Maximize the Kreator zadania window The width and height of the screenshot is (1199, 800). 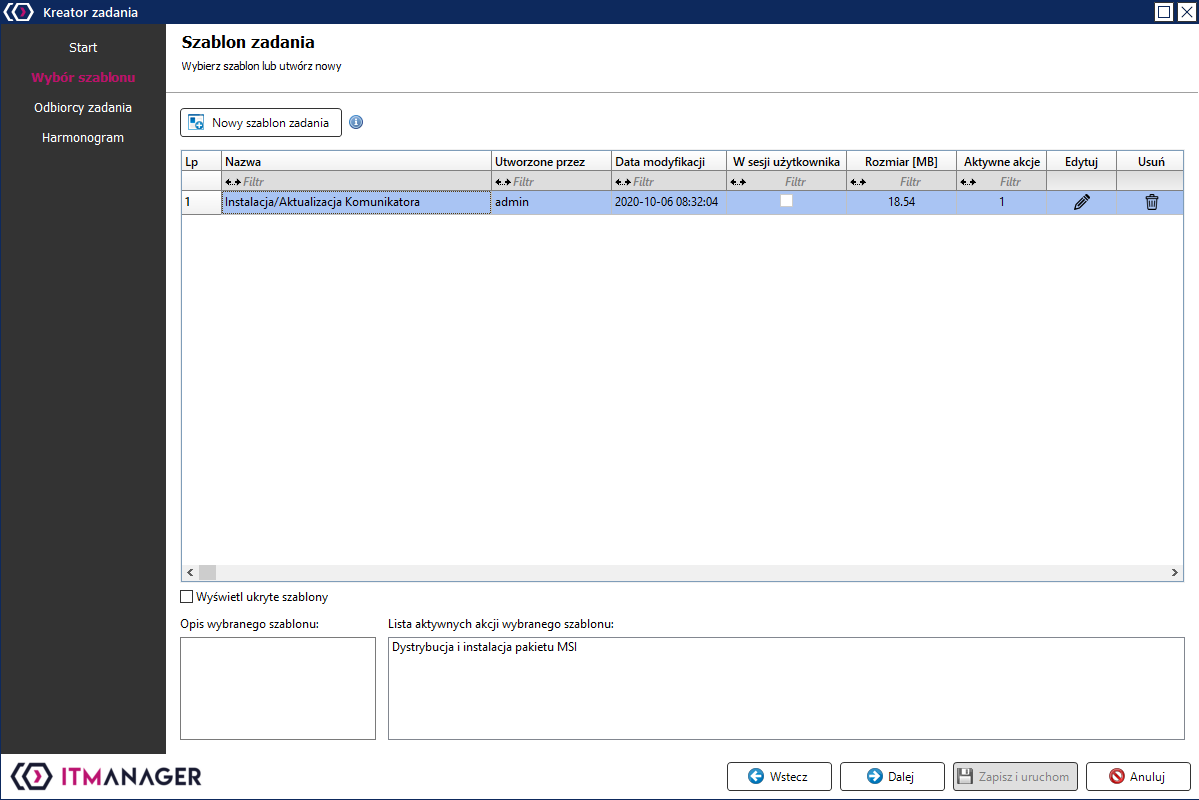(x=1164, y=11)
